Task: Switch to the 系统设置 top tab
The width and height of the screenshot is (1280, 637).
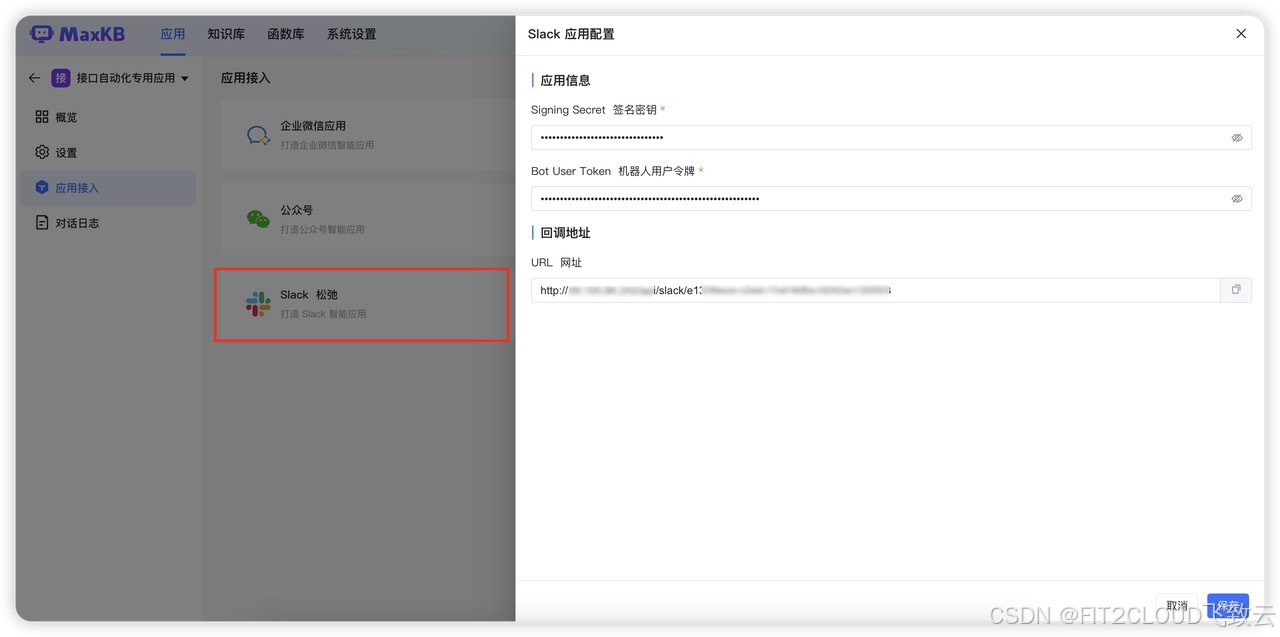Action: [x=352, y=34]
